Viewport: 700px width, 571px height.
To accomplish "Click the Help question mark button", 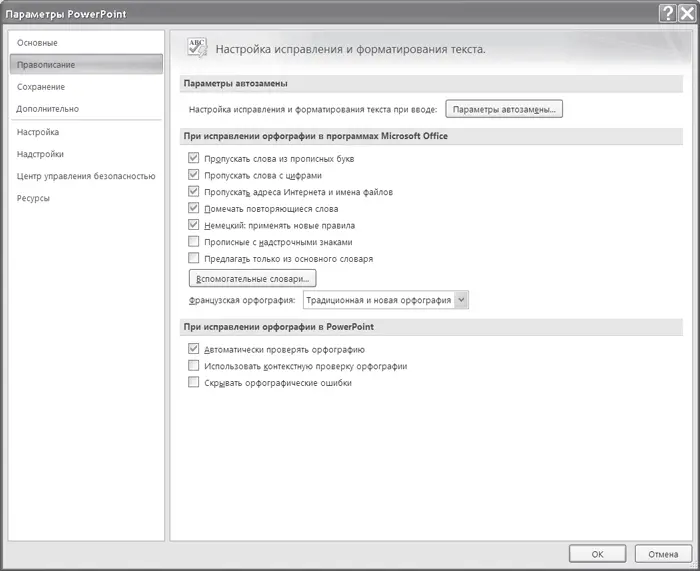I will [x=667, y=12].
